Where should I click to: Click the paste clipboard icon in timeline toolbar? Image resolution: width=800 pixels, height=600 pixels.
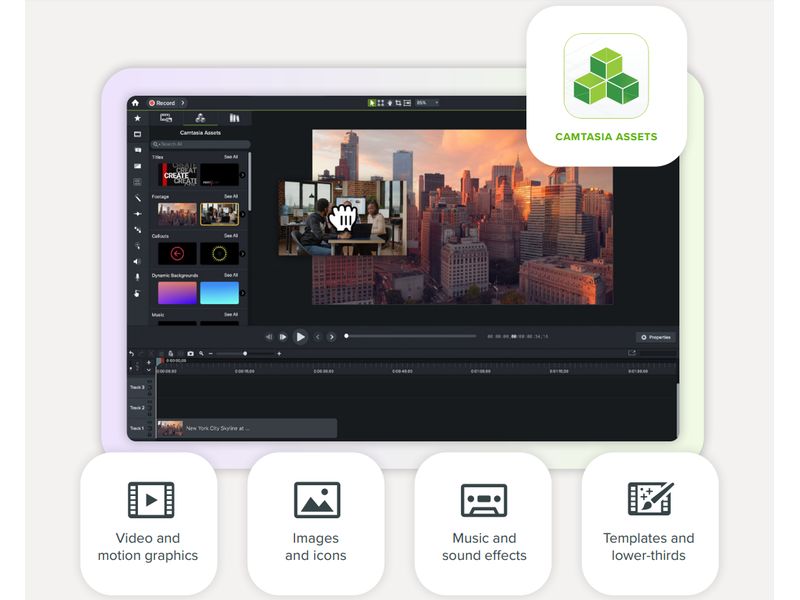[x=171, y=354]
